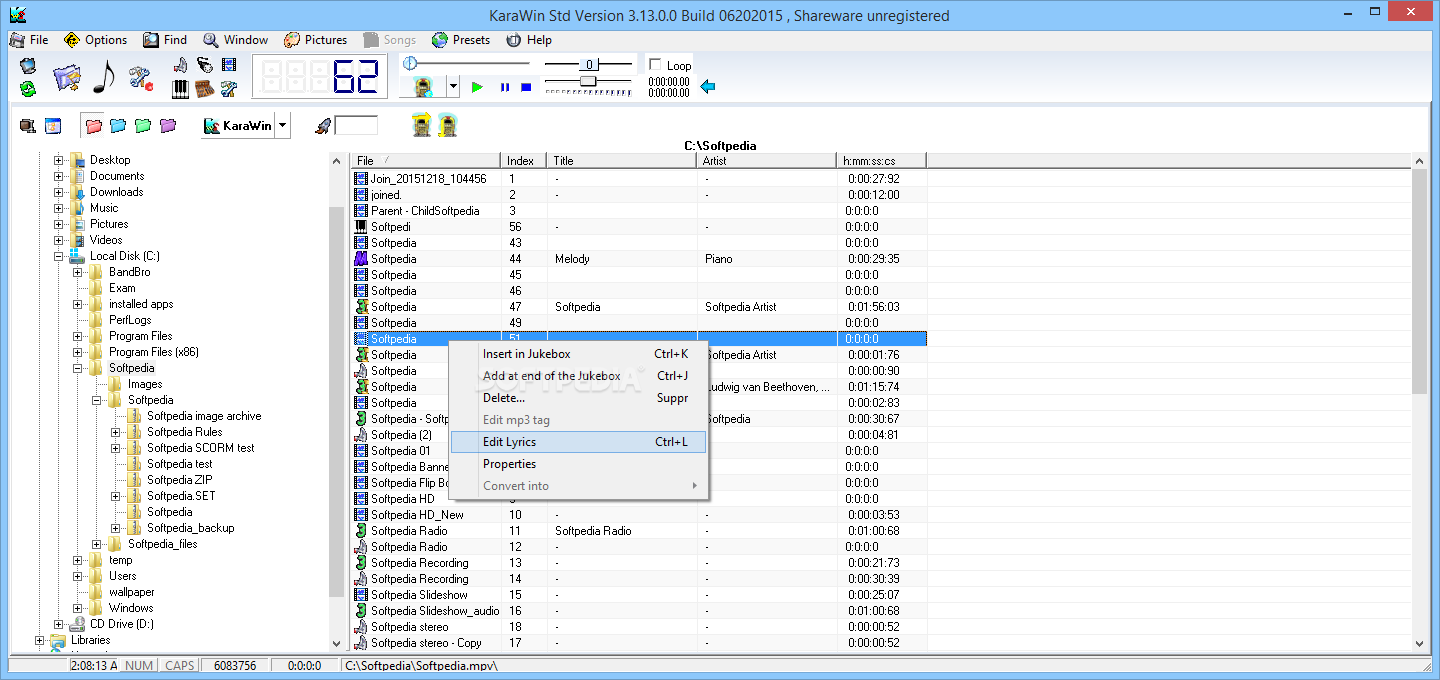Select Softpedia image archive folder
The height and width of the screenshot is (680, 1440).
(x=204, y=416)
